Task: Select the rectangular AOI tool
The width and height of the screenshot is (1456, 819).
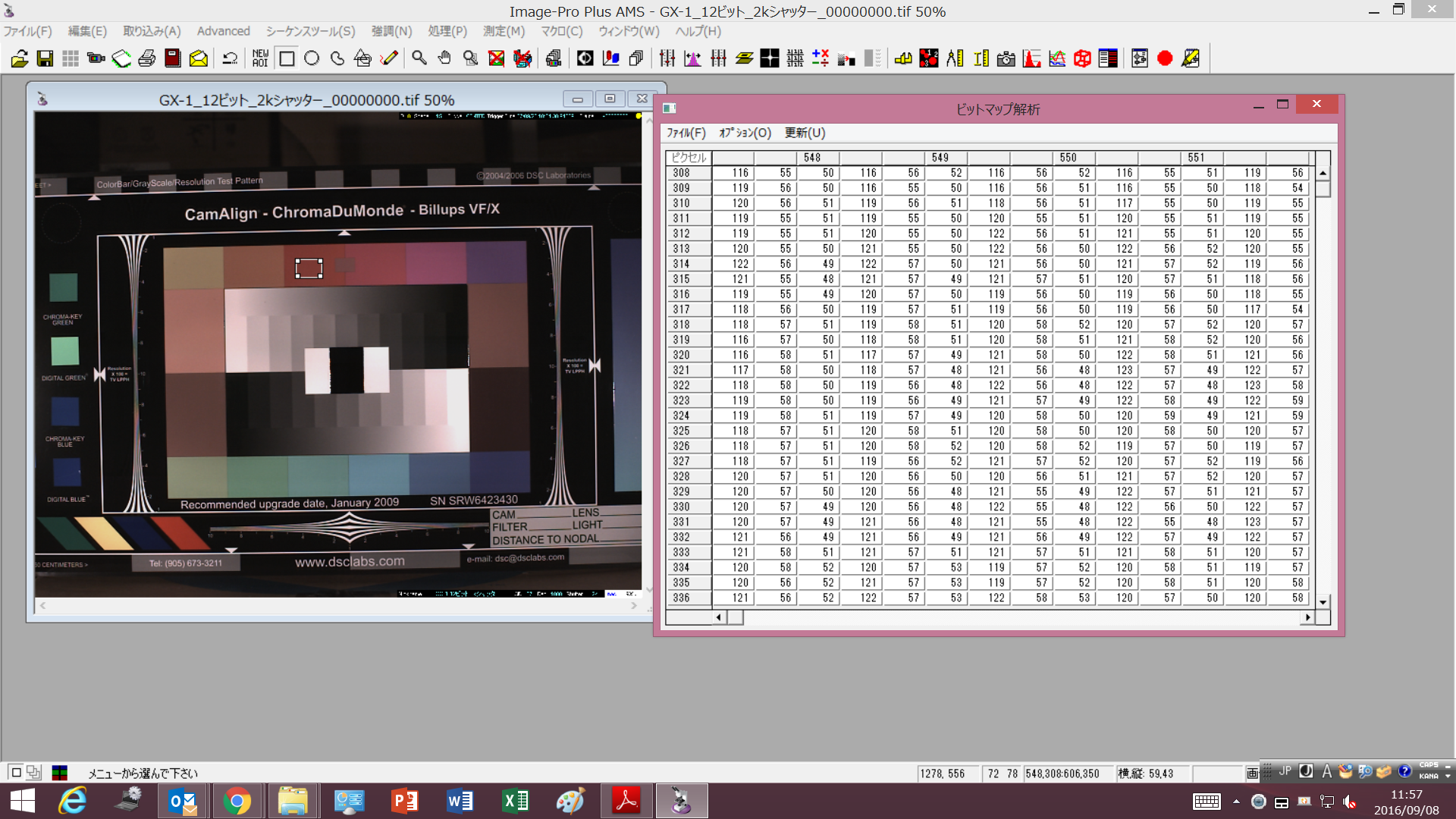Action: (287, 58)
